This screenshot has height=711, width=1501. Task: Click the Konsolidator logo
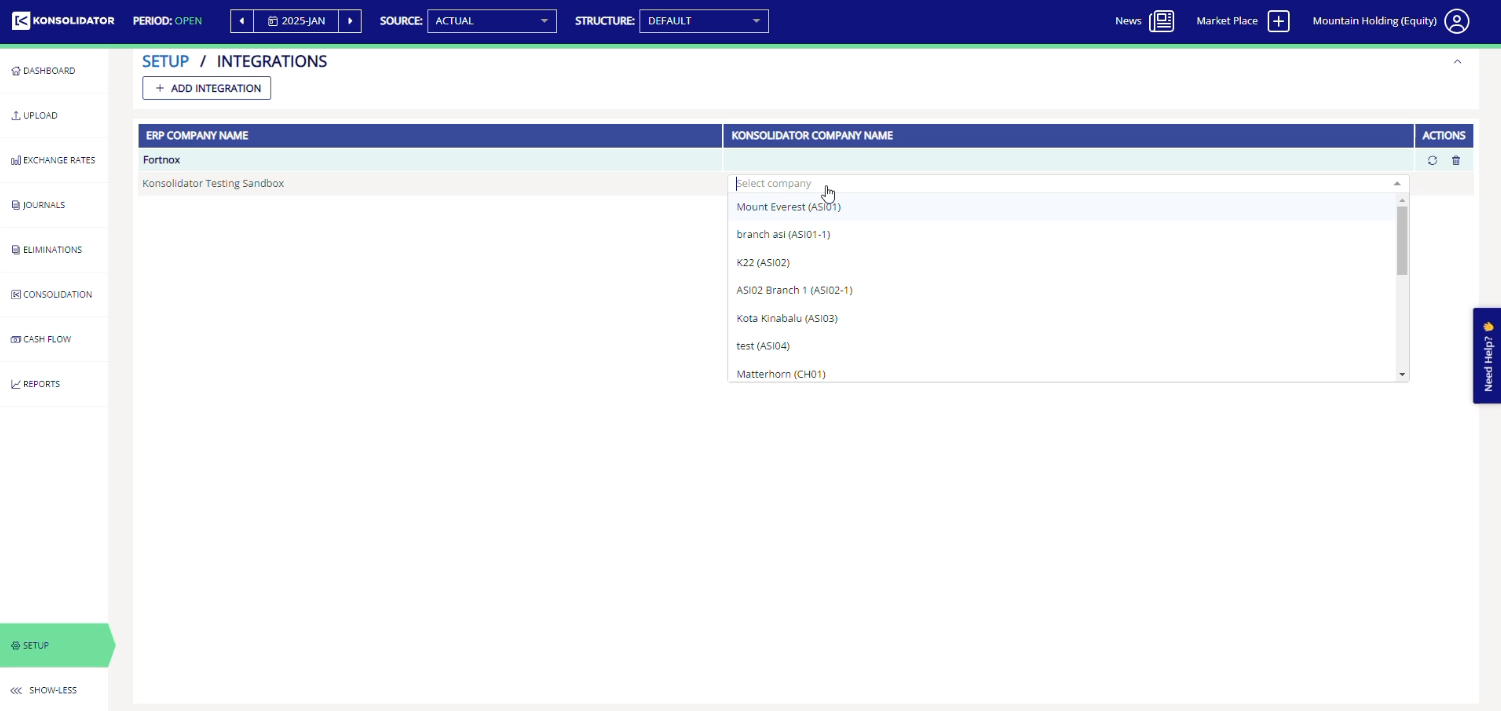coord(64,21)
